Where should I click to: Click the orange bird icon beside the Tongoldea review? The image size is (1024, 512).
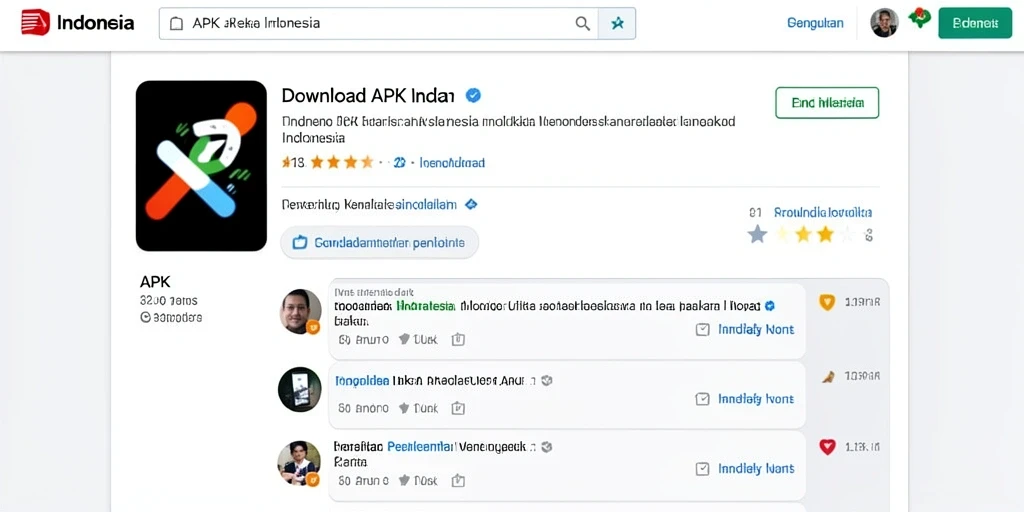[828, 376]
